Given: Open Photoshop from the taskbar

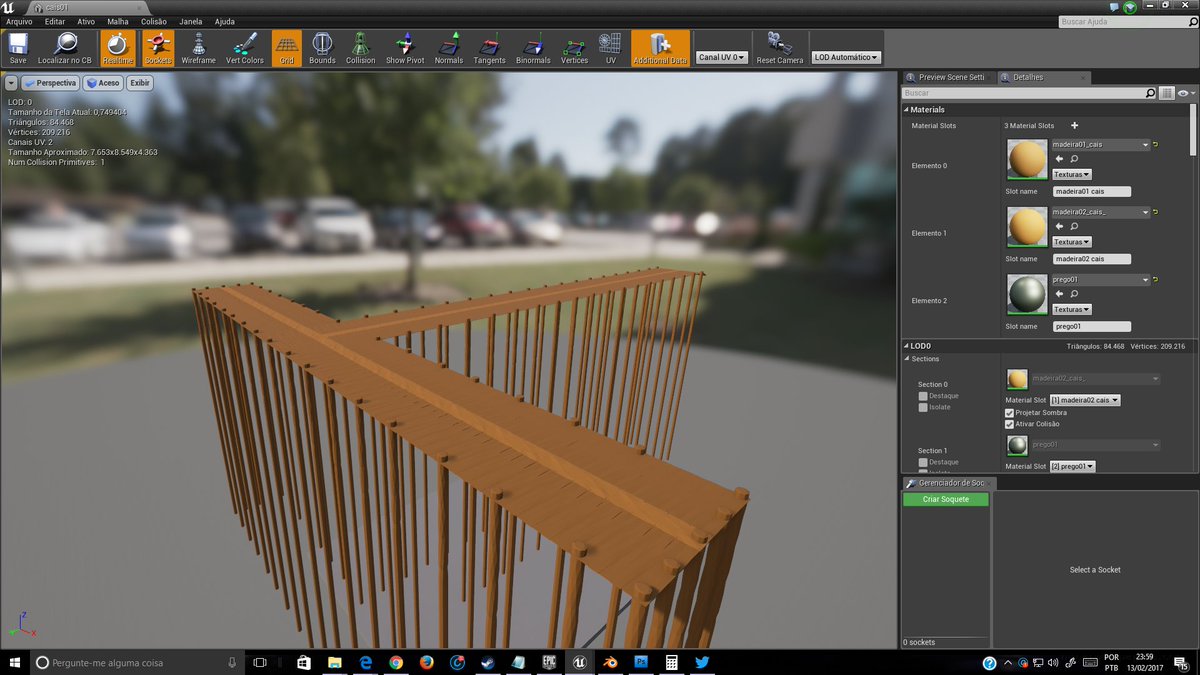Looking at the screenshot, I should [x=641, y=662].
